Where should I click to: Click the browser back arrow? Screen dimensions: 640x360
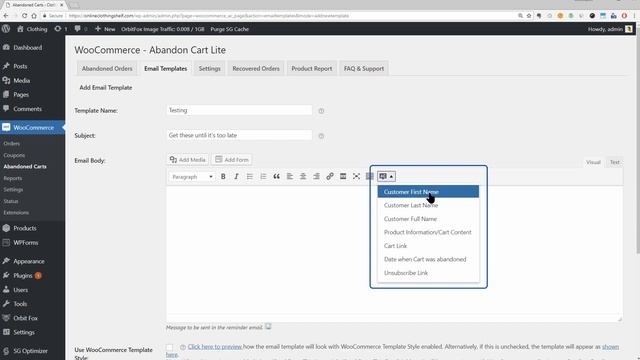point(6,16)
